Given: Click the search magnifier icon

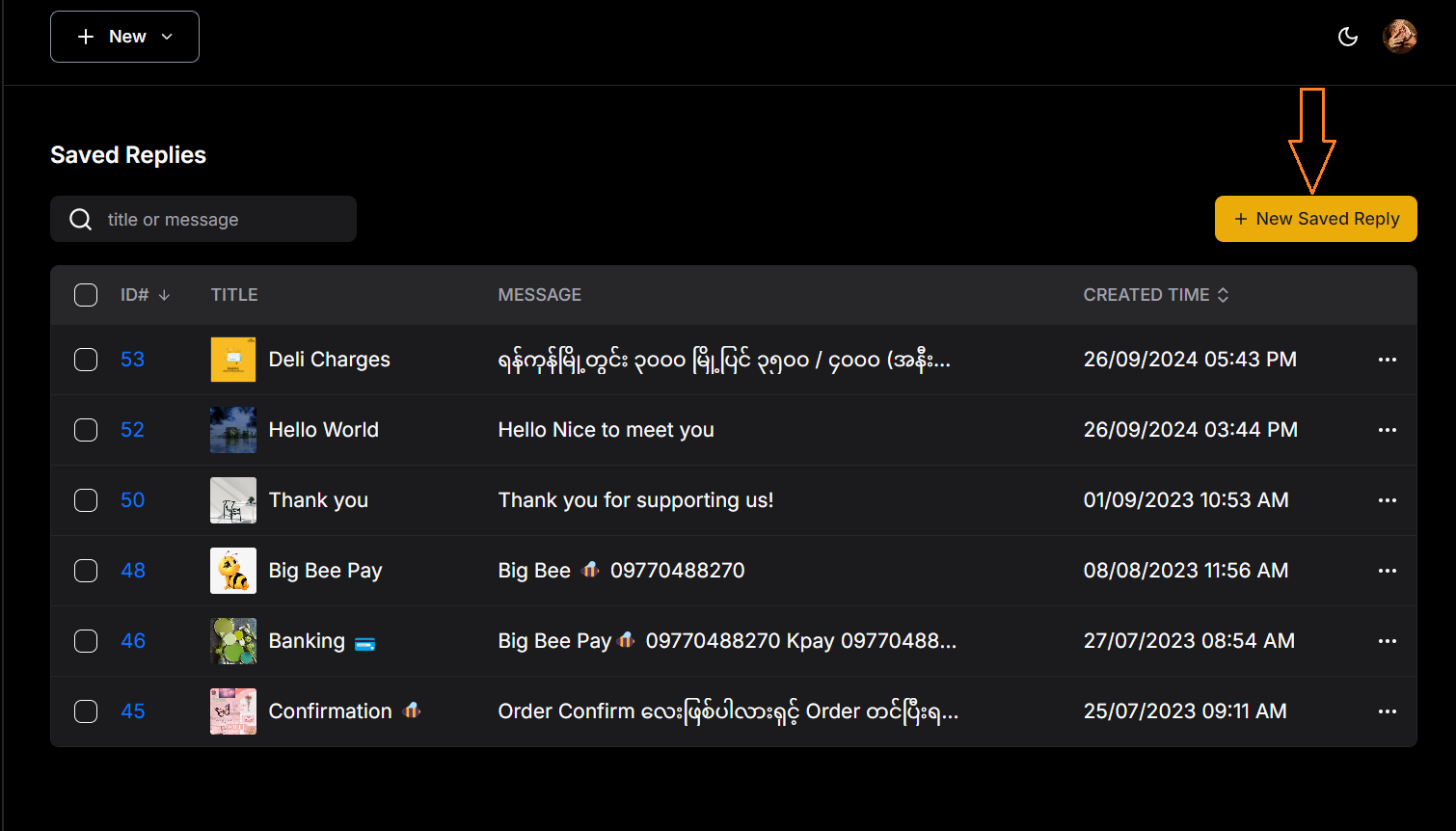Looking at the screenshot, I should (x=81, y=220).
